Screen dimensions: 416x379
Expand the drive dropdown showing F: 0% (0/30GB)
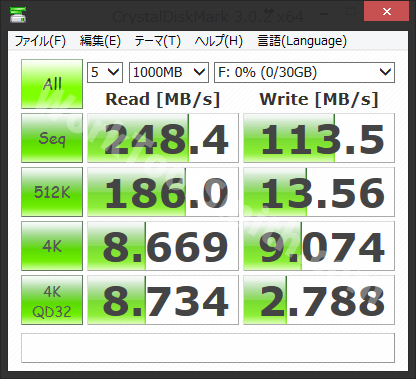click(x=304, y=72)
